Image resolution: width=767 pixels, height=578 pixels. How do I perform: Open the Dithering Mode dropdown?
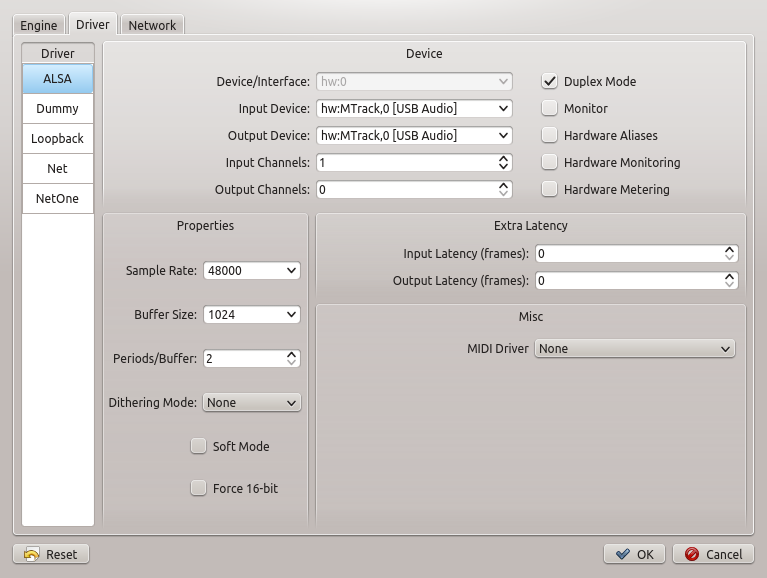coord(251,402)
